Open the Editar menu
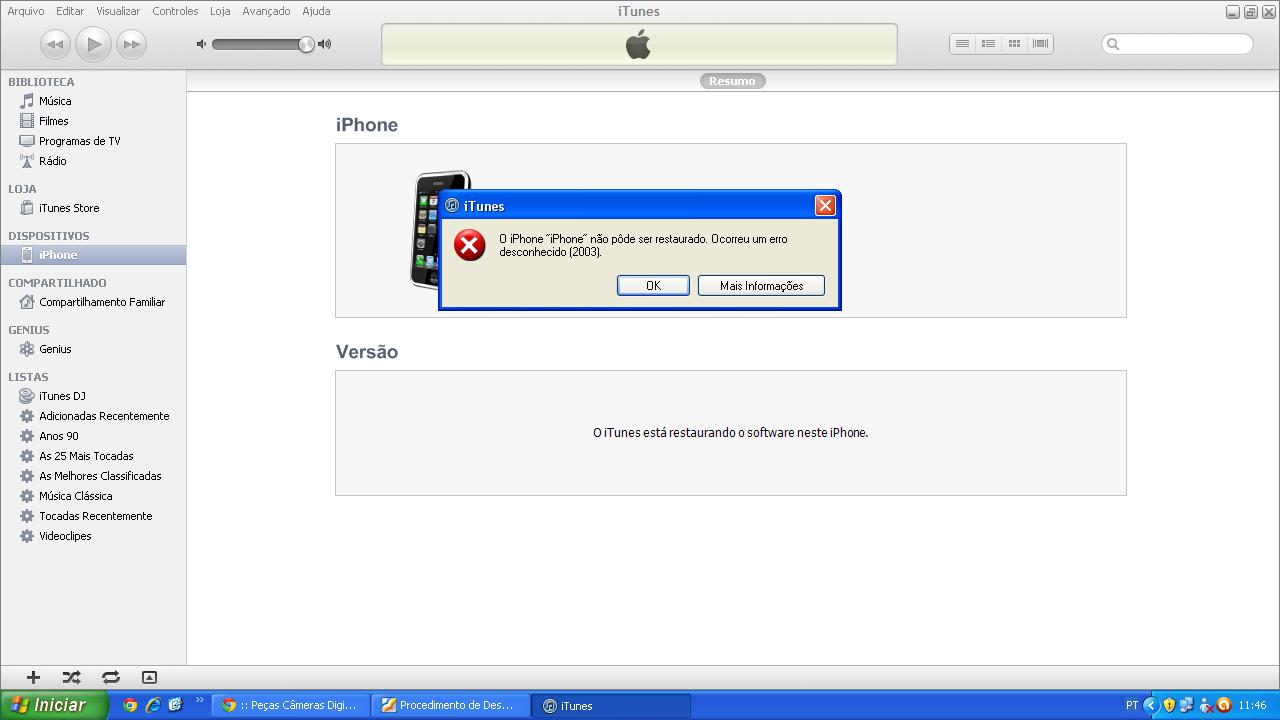This screenshot has width=1280, height=720. pyautogui.click(x=70, y=11)
